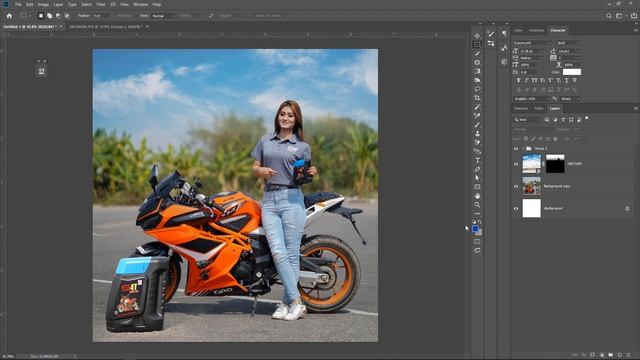
Task: Choose Intersect with Selection mode icon
Action: [67, 16]
